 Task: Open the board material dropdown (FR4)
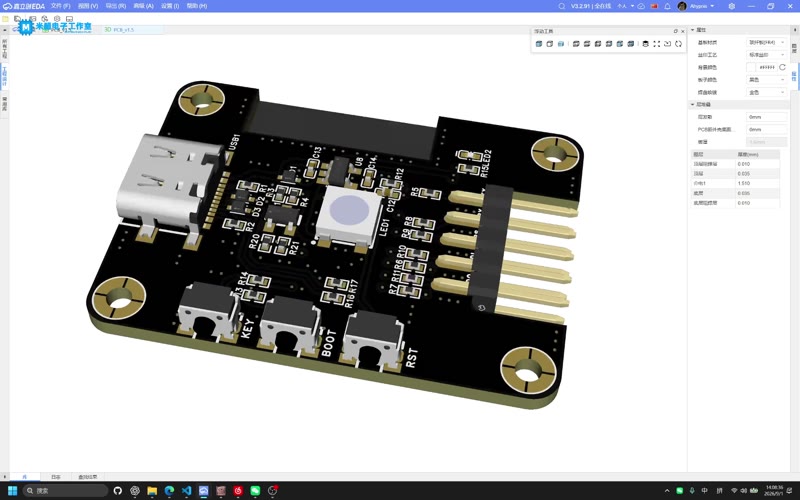pyautogui.click(x=766, y=42)
